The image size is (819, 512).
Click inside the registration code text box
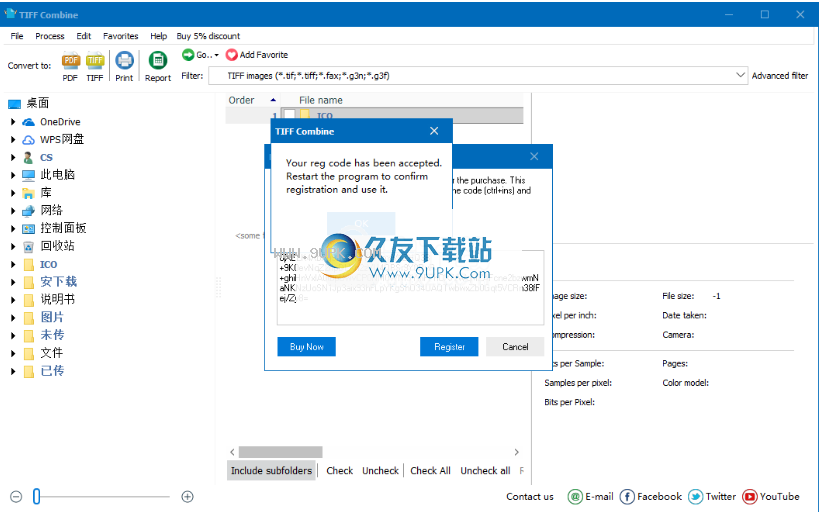pos(410,288)
